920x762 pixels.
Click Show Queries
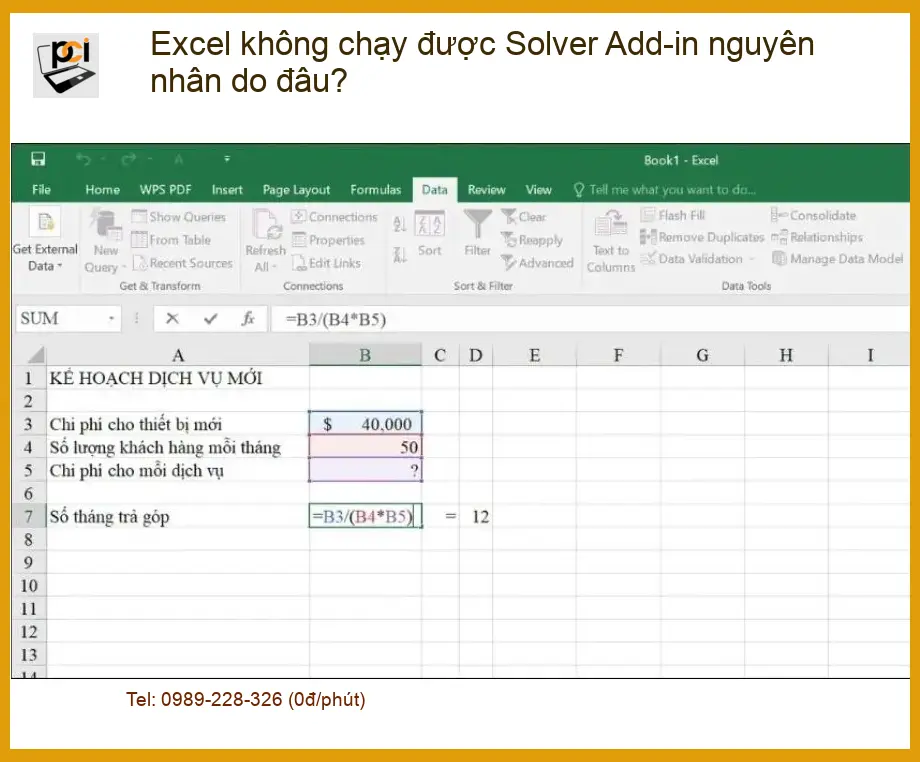tap(179, 217)
